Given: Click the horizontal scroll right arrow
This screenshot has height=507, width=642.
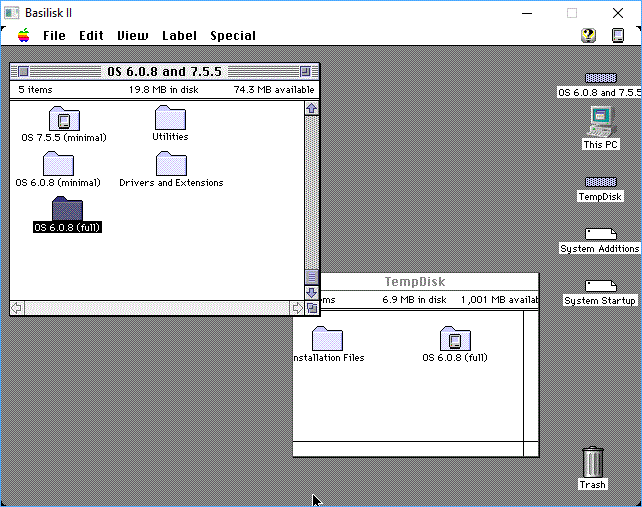Looking at the screenshot, I should click(x=297, y=308).
